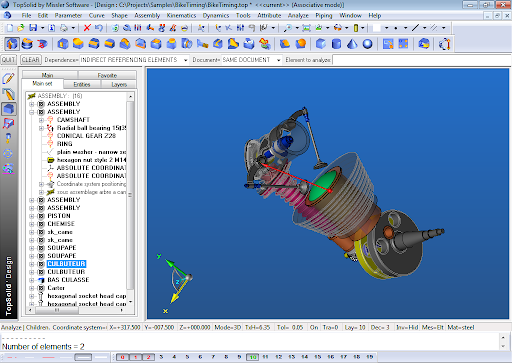This screenshot has width=512, height=363.
Task: Select the magnifier zoom tool
Action: click(x=287, y=28)
